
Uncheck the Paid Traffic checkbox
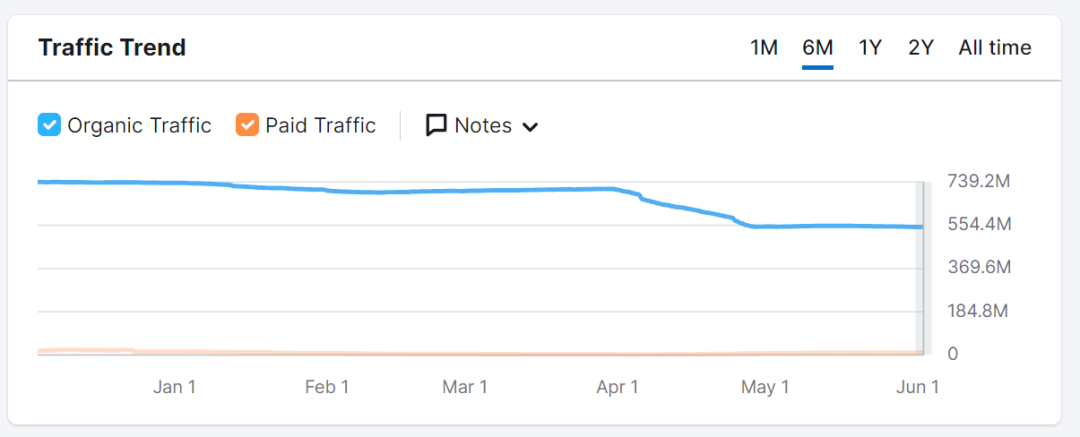(247, 125)
